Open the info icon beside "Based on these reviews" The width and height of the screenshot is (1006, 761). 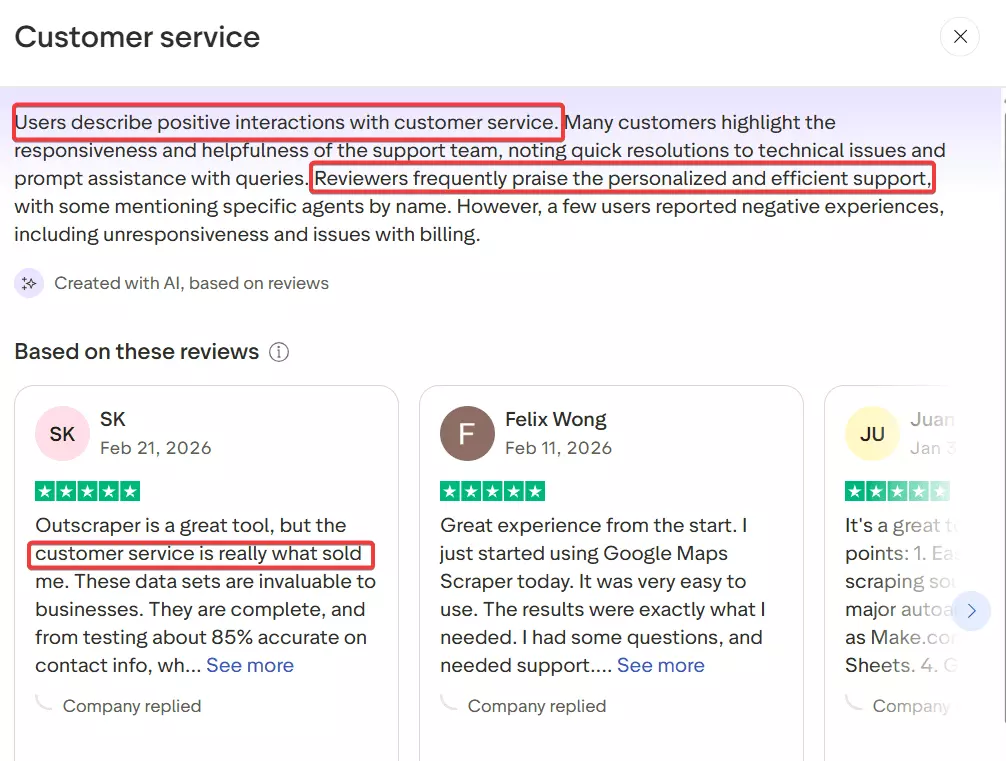280,351
